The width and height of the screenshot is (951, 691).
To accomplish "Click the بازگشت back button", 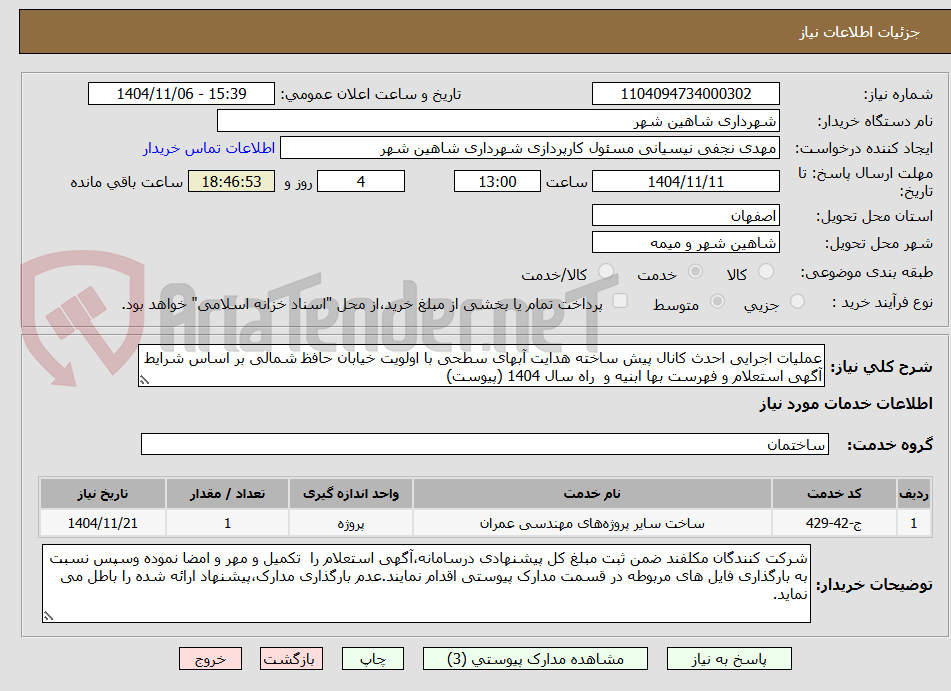I will click(291, 659).
